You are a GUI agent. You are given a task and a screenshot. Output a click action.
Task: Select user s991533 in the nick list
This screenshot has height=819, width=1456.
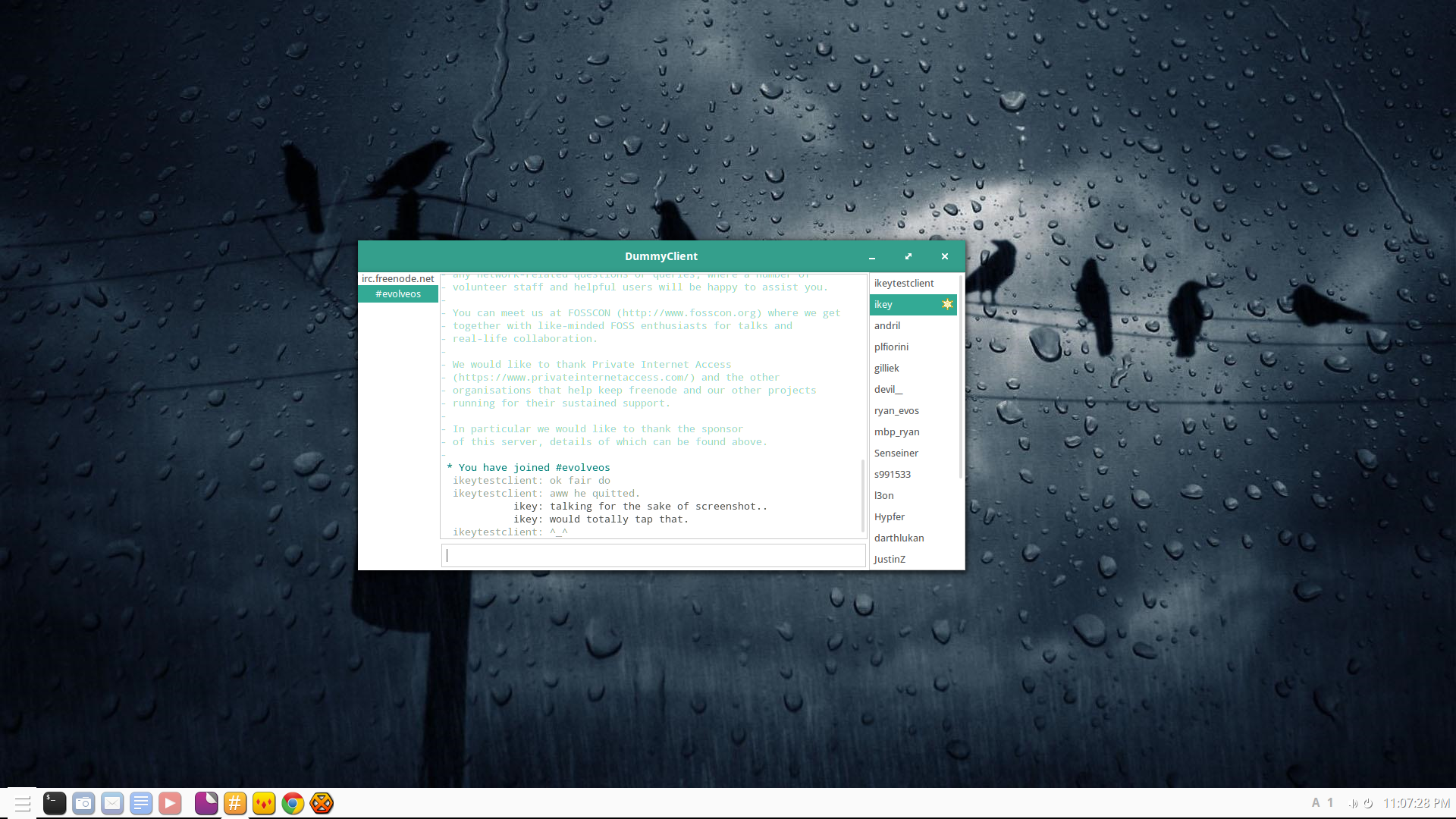tap(913, 474)
